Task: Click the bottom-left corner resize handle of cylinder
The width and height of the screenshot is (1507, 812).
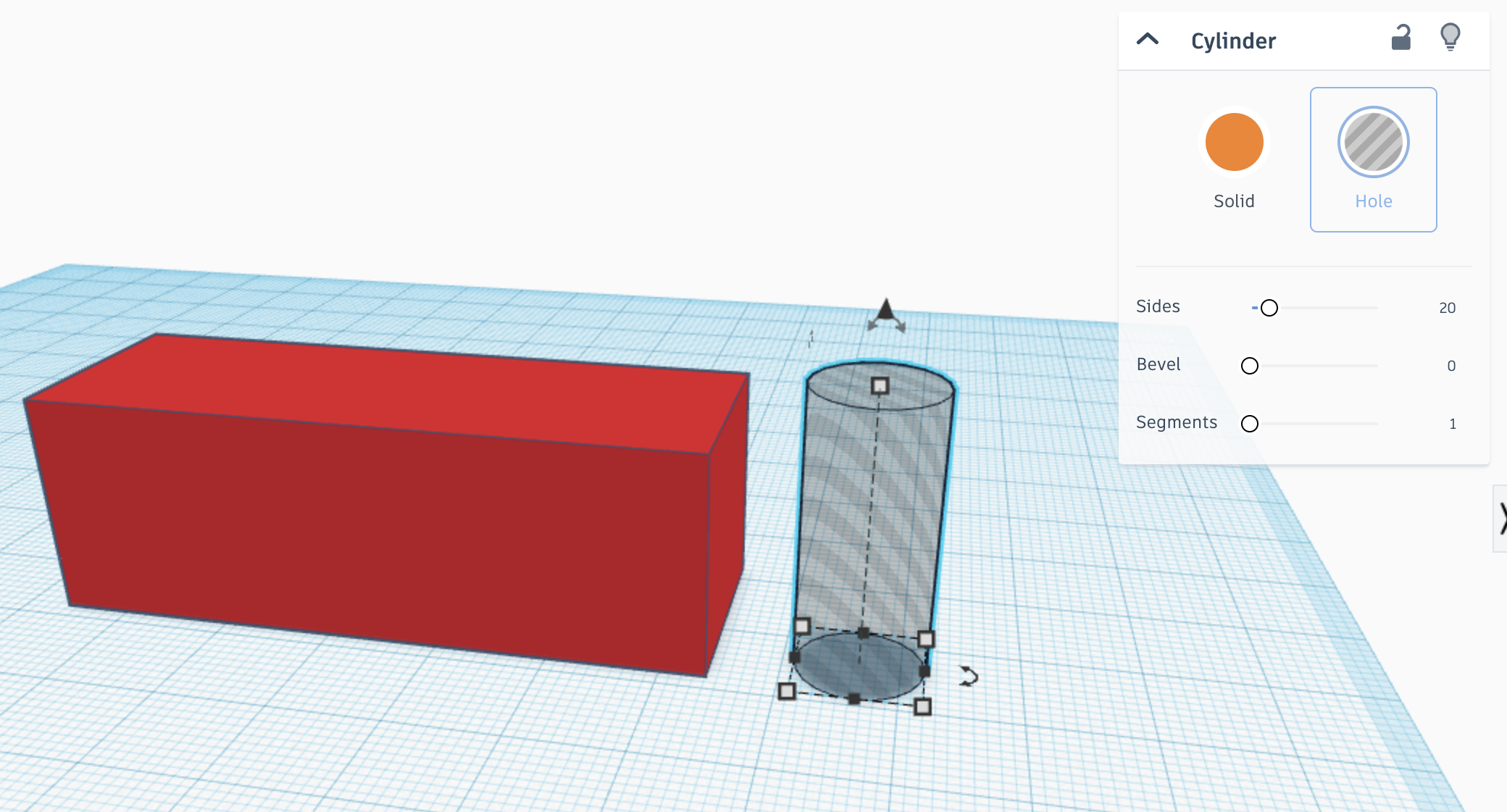Action: (787, 691)
